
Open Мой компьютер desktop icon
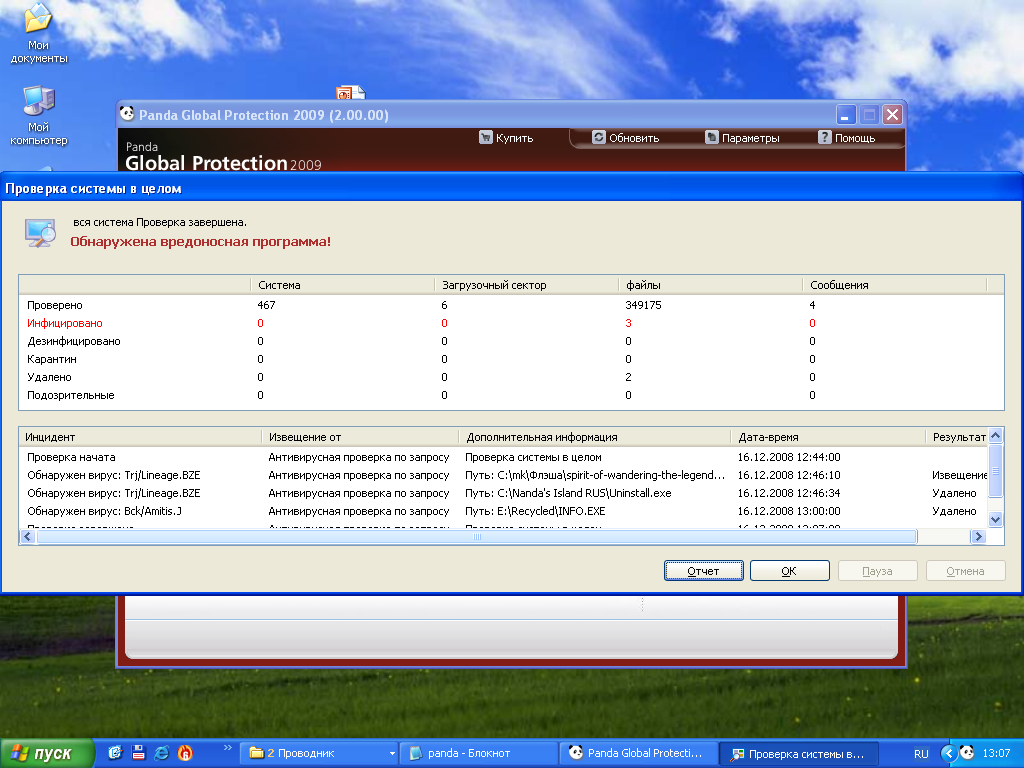(x=39, y=116)
